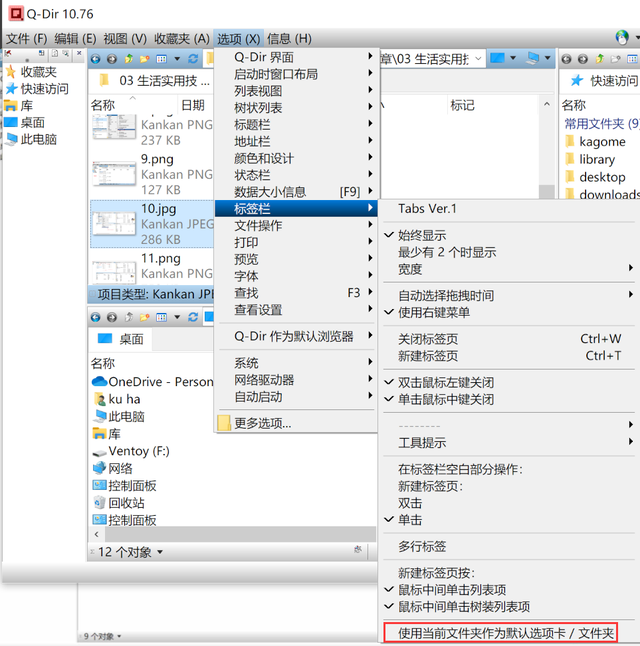Open the 12 个对象 status dropdown
This screenshot has width=640, height=646.
coord(160,552)
